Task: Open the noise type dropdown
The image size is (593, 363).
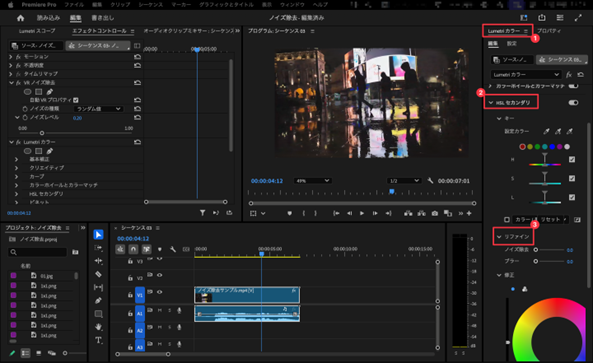Action: click(98, 109)
